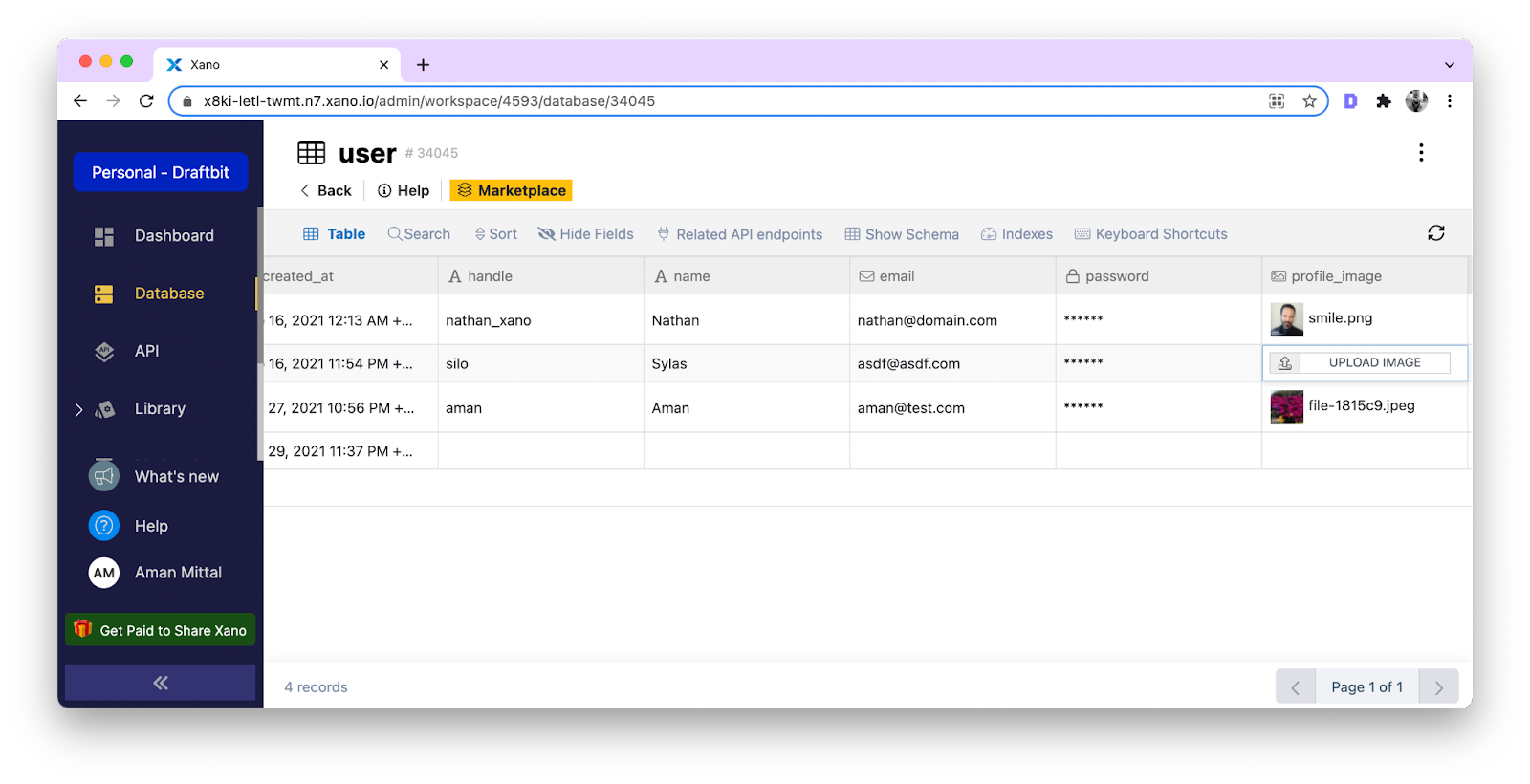
Task: Sort the table records
Action: point(495,234)
